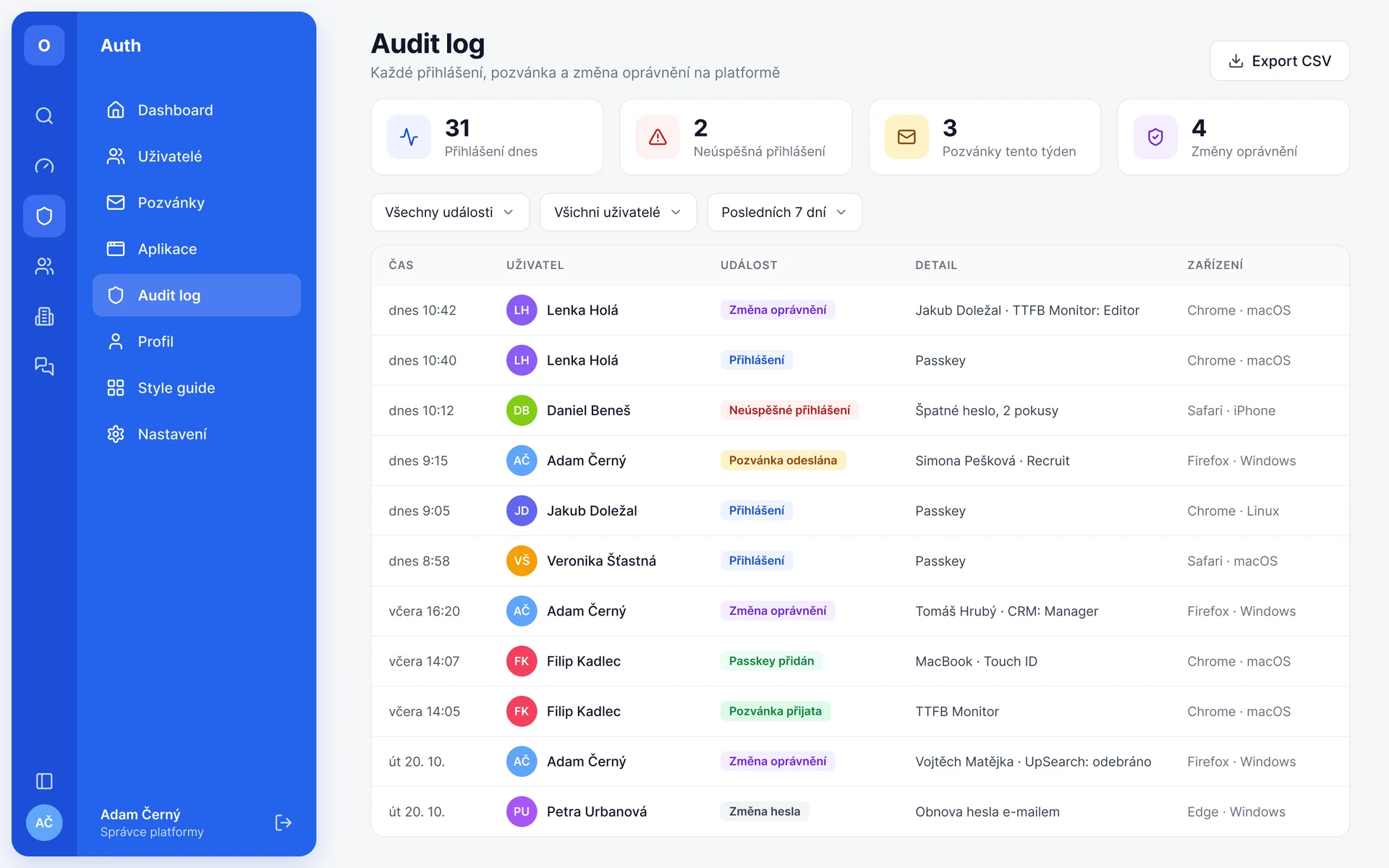Toggle the sidebar panel collapse icon
Screen dimensions: 1389x868
pyautogui.click(x=44, y=781)
